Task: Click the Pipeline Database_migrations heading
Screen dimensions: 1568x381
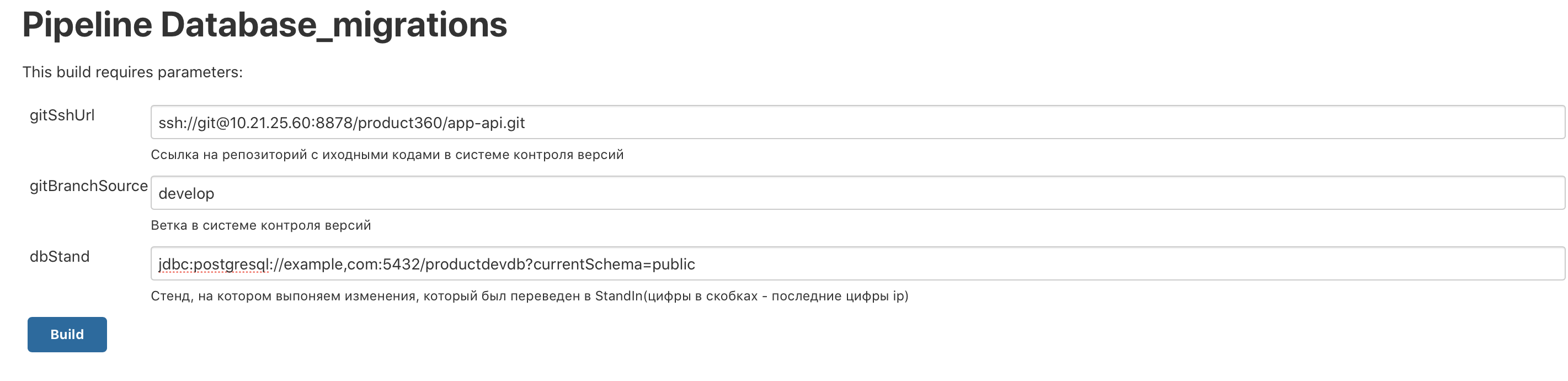Action: coord(265,25)
